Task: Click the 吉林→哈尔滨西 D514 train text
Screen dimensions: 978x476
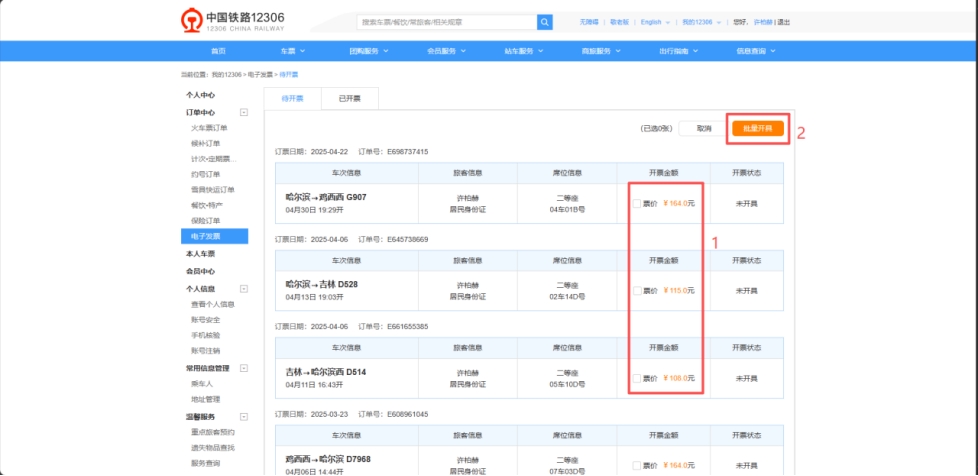Action: pyautogui.click(x=326, y=372)
